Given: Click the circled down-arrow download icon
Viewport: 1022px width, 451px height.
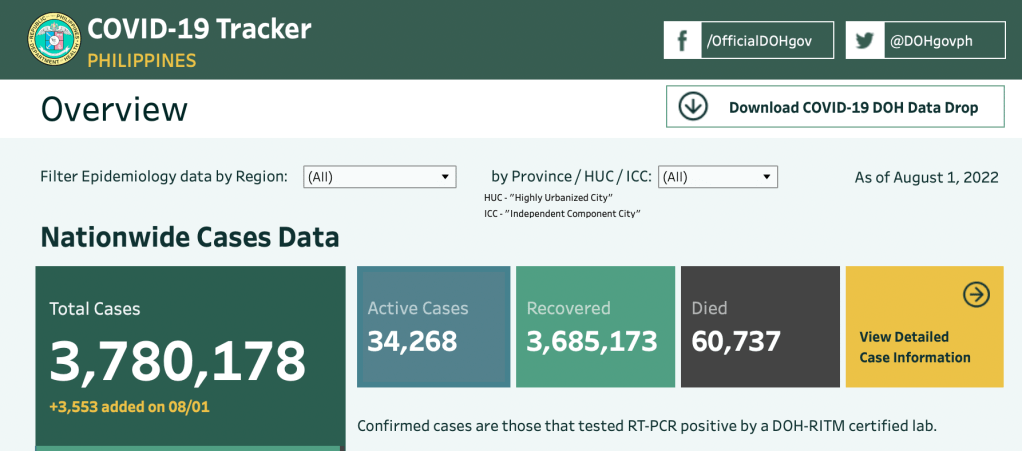Looking at the screenshot, I should [693, 107].
